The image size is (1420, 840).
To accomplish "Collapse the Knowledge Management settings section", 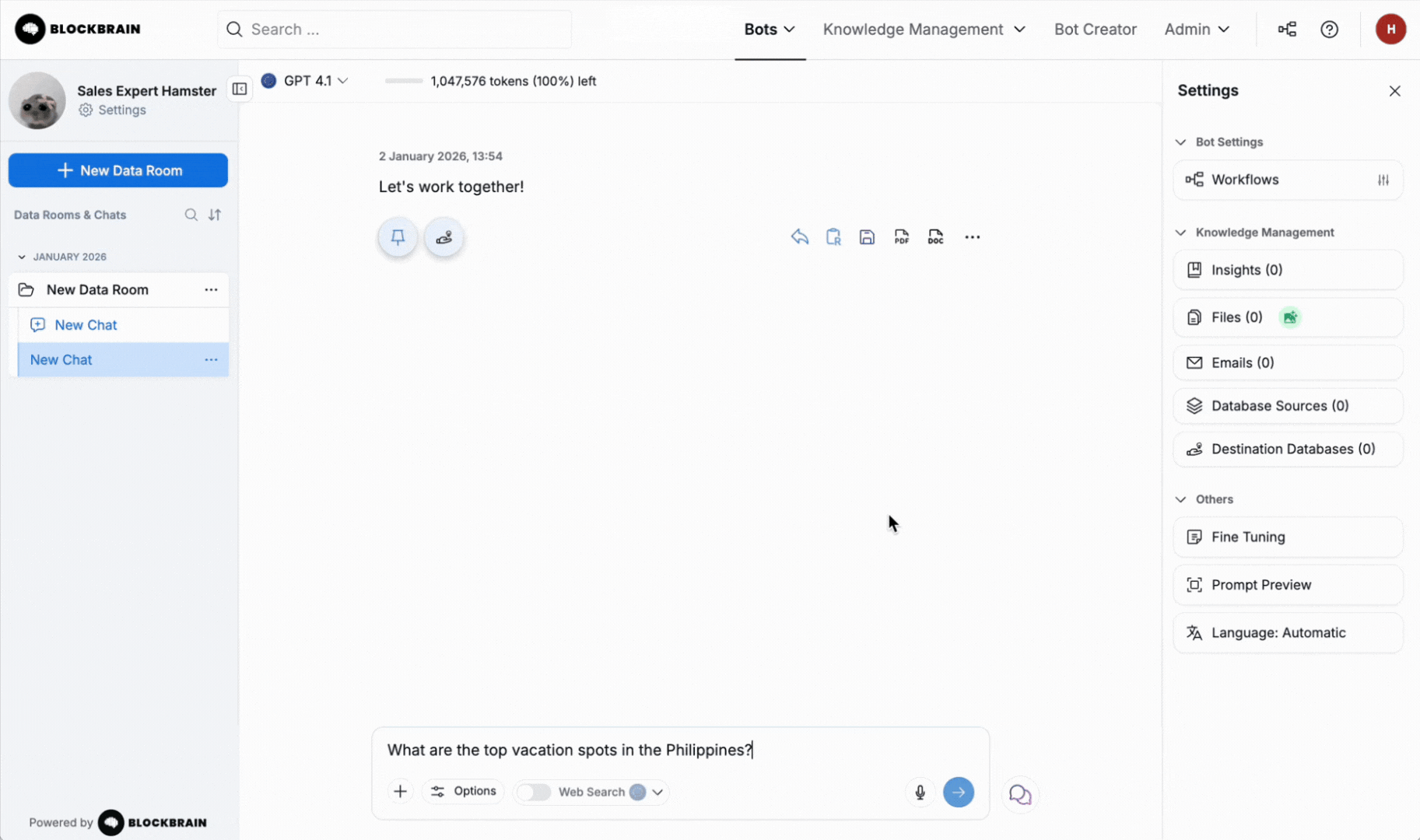I will [x=1181, y=233].
